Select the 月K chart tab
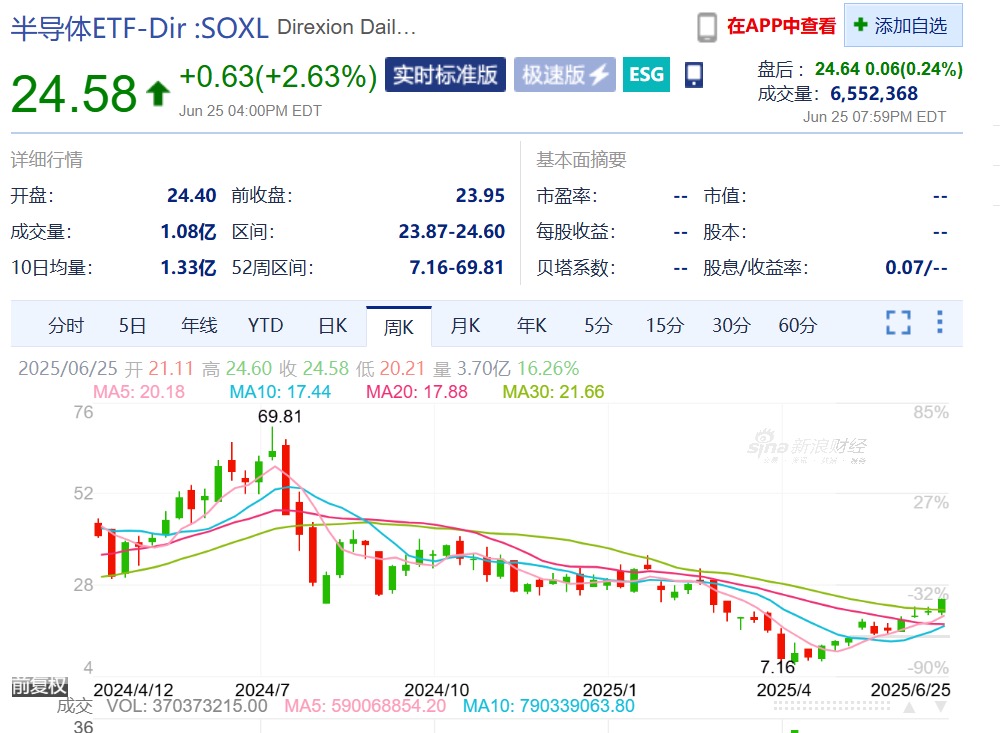Screen dimensions: 1000x733 465,325
